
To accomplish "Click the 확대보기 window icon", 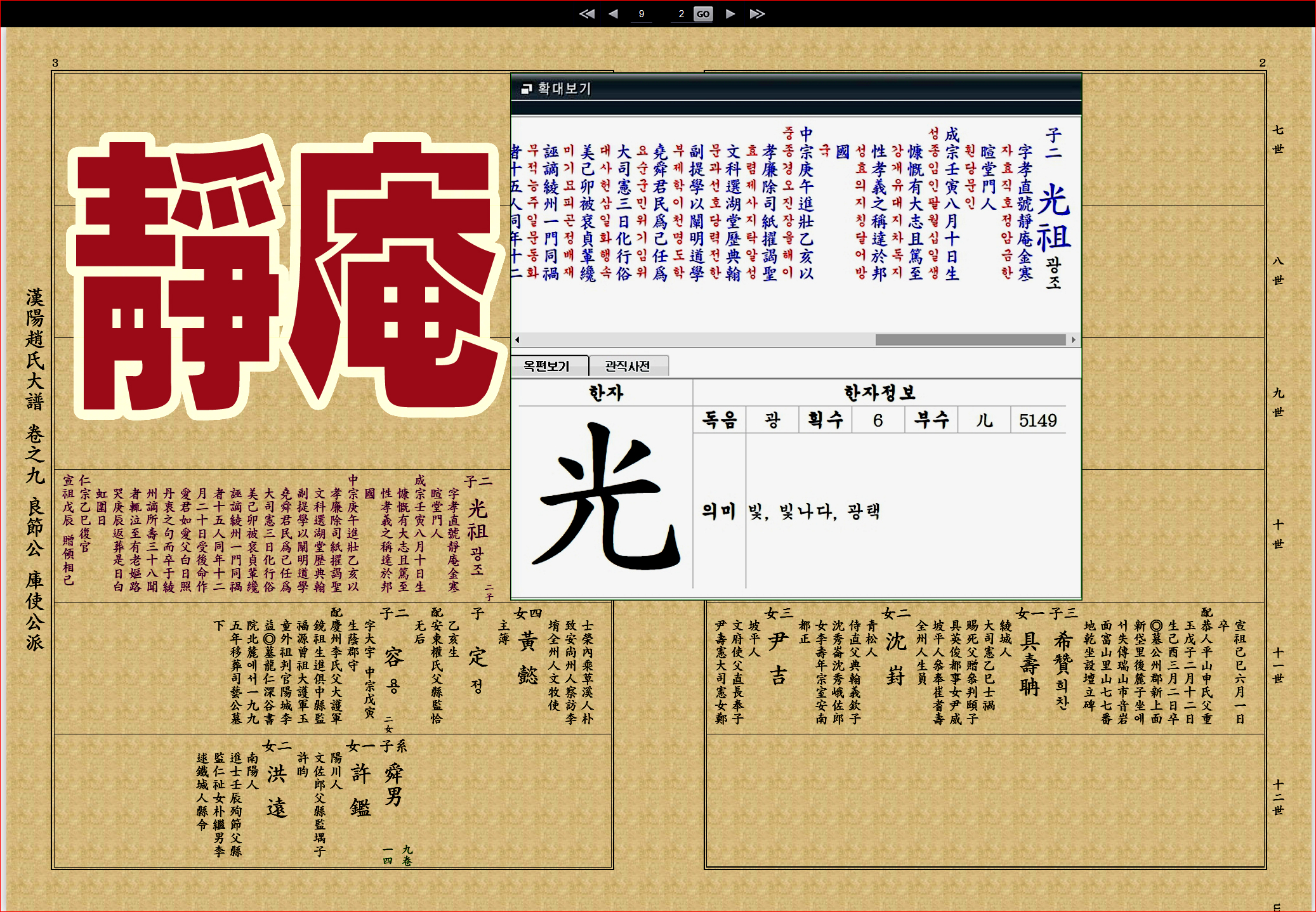I will (x=526, y=89).
